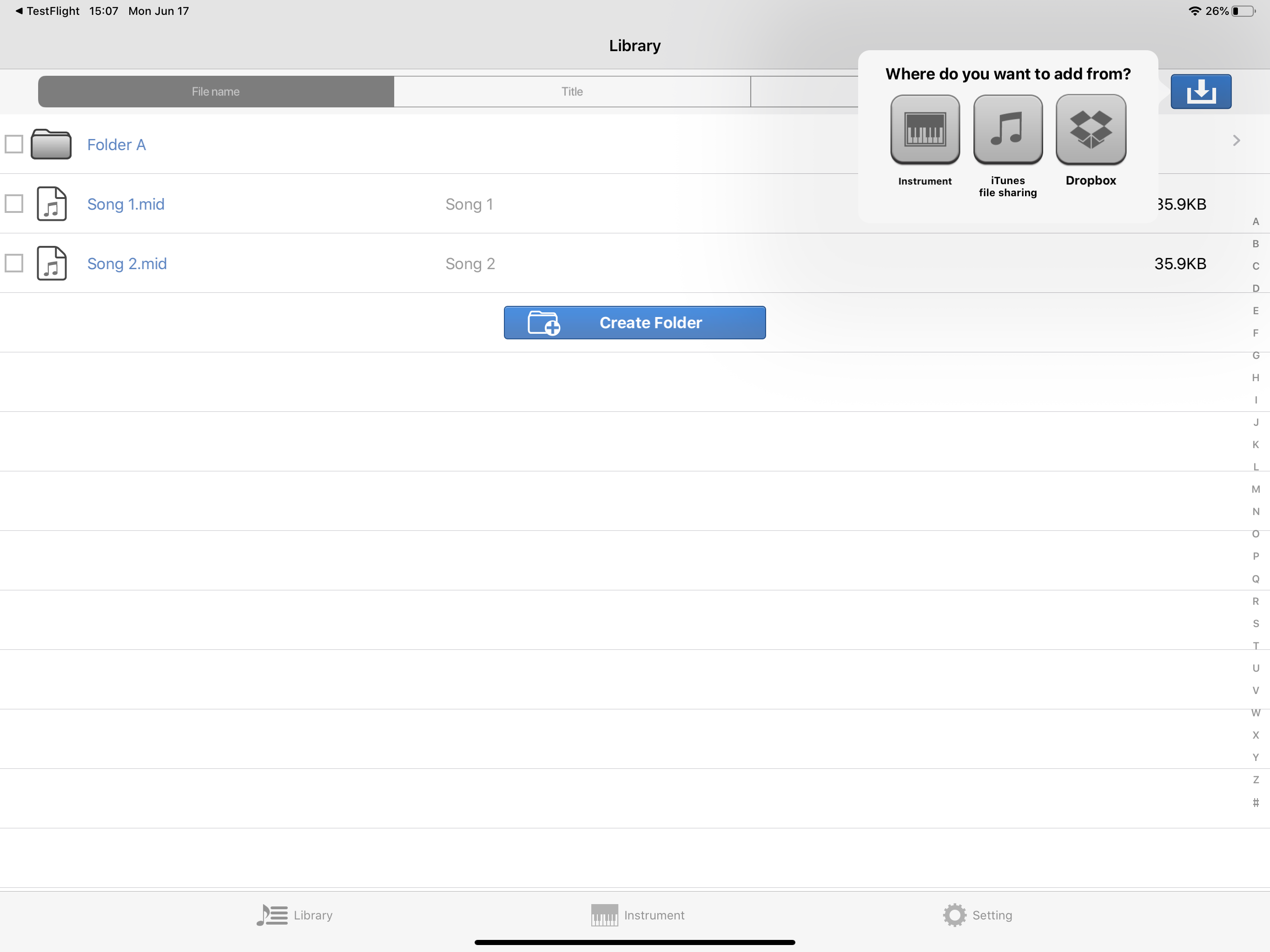Click the Song 1.mid file icon
1270x952 pixels.
[52, 204]
